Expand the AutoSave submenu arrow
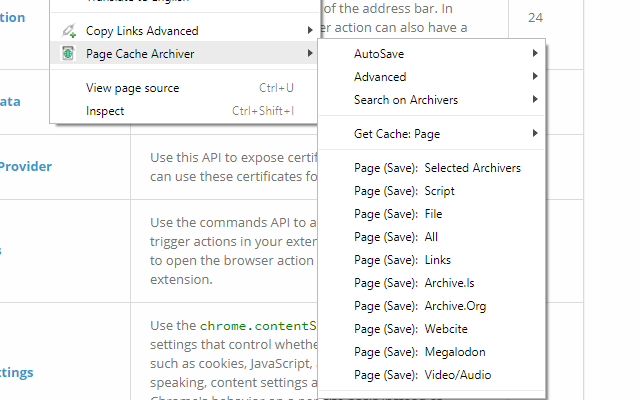 535,53
